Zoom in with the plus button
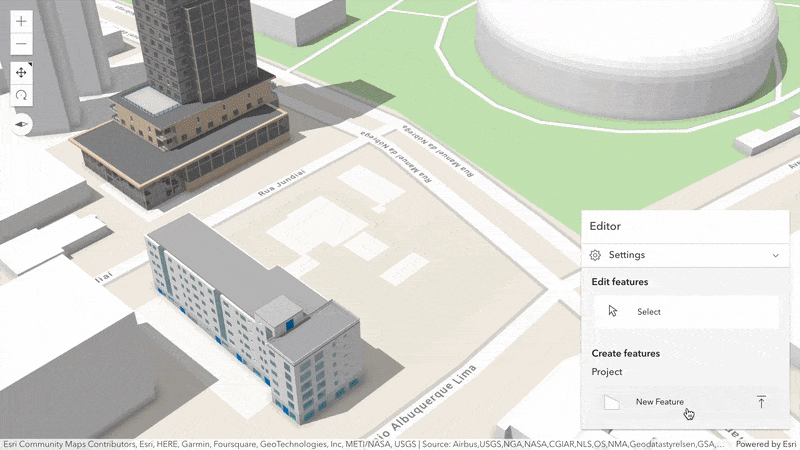800x450 pixels. [x=21, y=21]
